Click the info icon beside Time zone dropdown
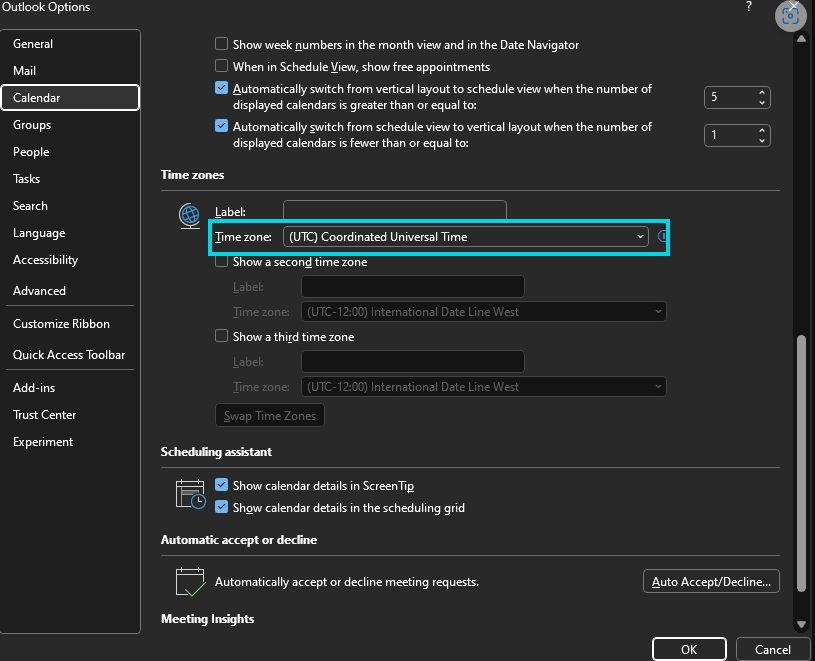Viewport: 815px width, 661px height. tap(663, 236)
